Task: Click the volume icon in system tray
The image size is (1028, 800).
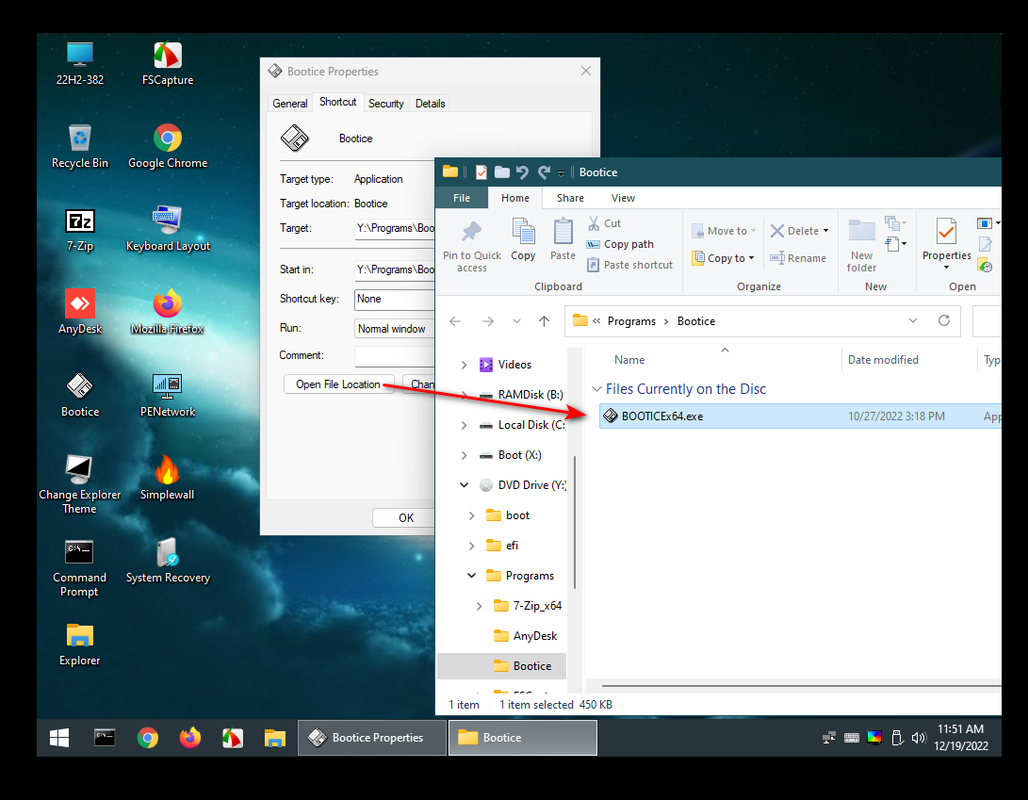Action: [918, 738]
